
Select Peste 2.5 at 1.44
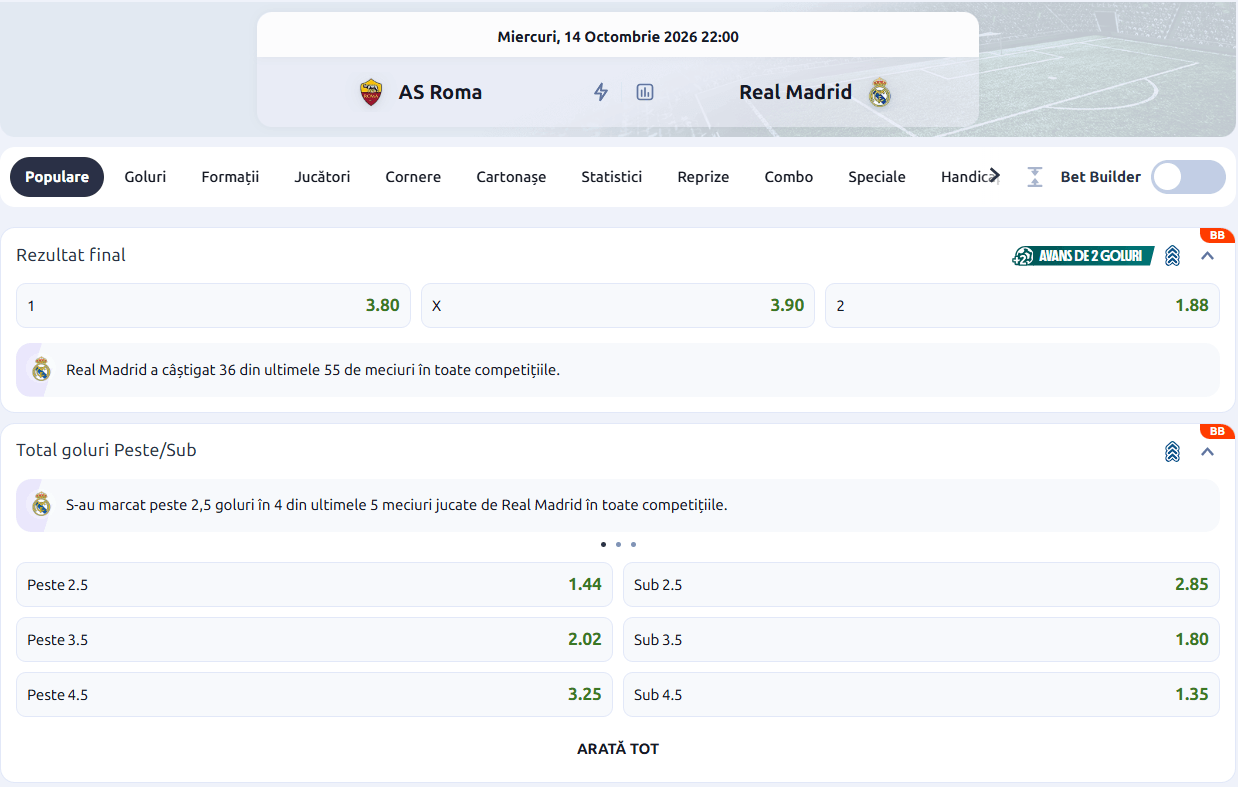pos(314,584)
